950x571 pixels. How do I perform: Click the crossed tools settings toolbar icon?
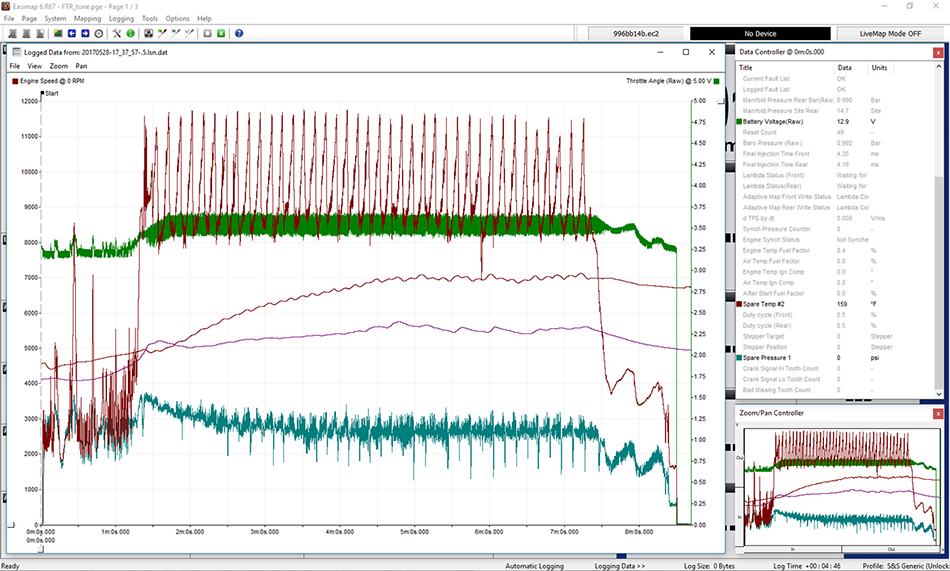(116, 33)
